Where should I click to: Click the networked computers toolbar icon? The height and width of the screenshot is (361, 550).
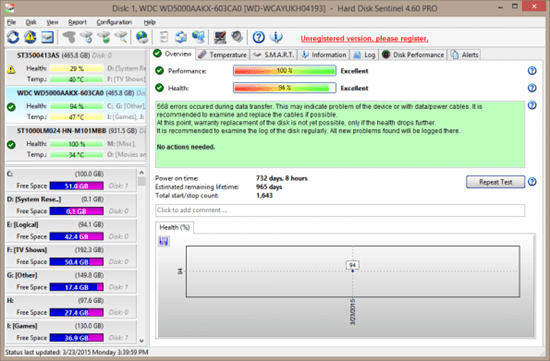click(198, 37)
